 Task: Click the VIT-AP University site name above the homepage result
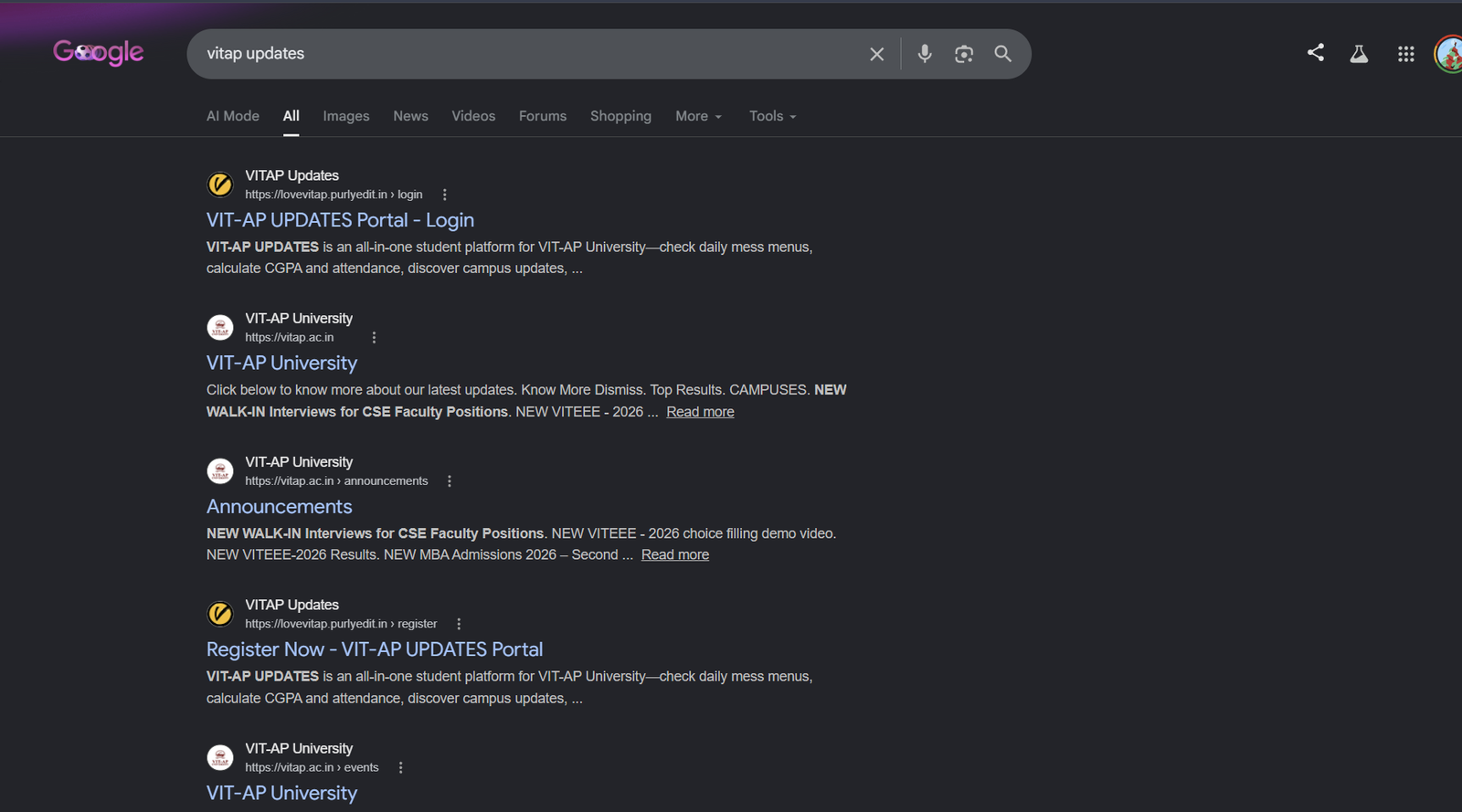tap(299, 318)
